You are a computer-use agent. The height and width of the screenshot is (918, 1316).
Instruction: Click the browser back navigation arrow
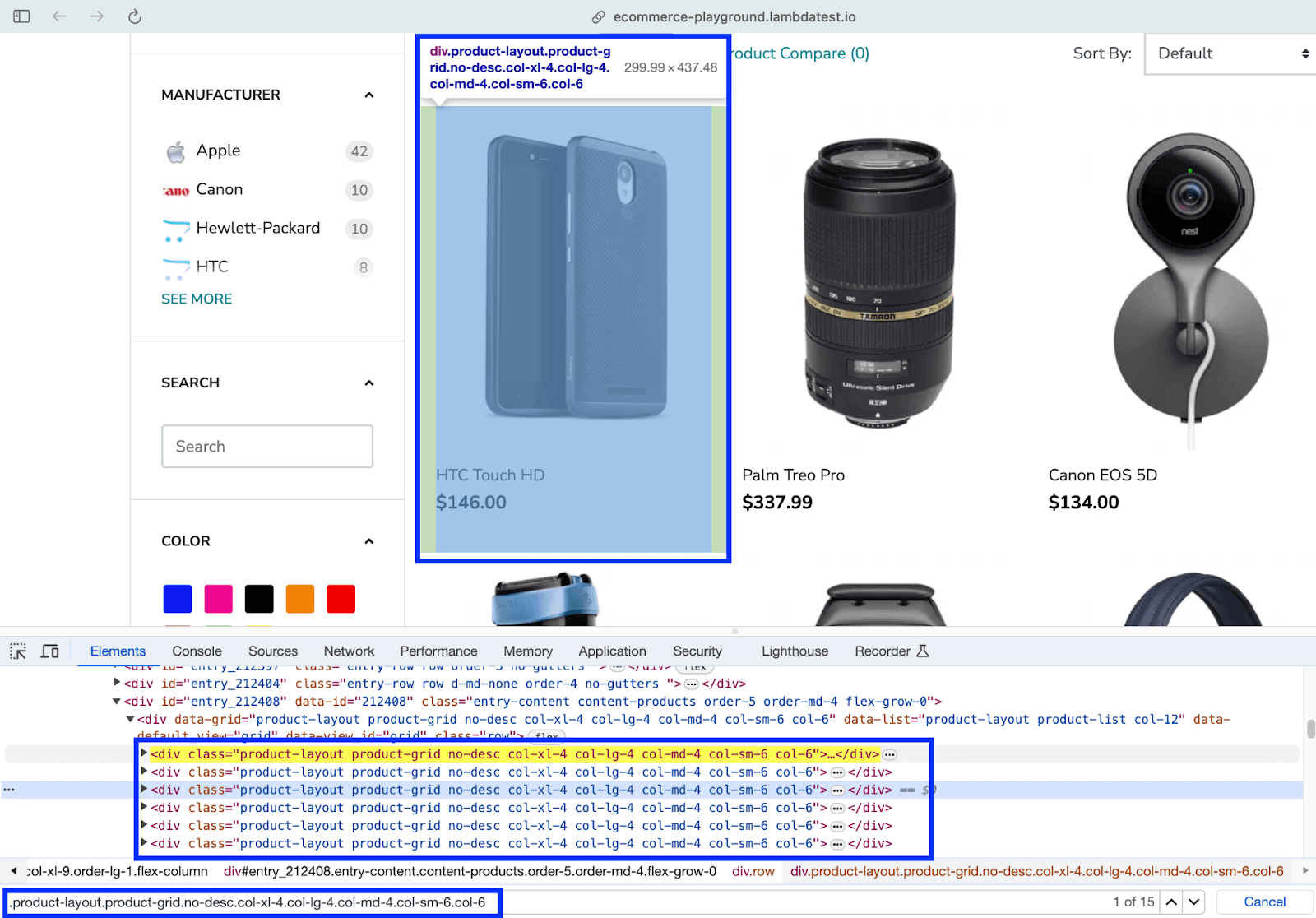pos(58,16)
